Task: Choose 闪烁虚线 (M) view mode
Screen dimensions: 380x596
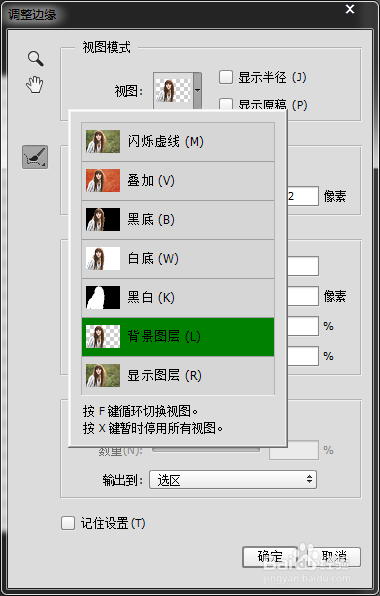Action: click(178, 142)
